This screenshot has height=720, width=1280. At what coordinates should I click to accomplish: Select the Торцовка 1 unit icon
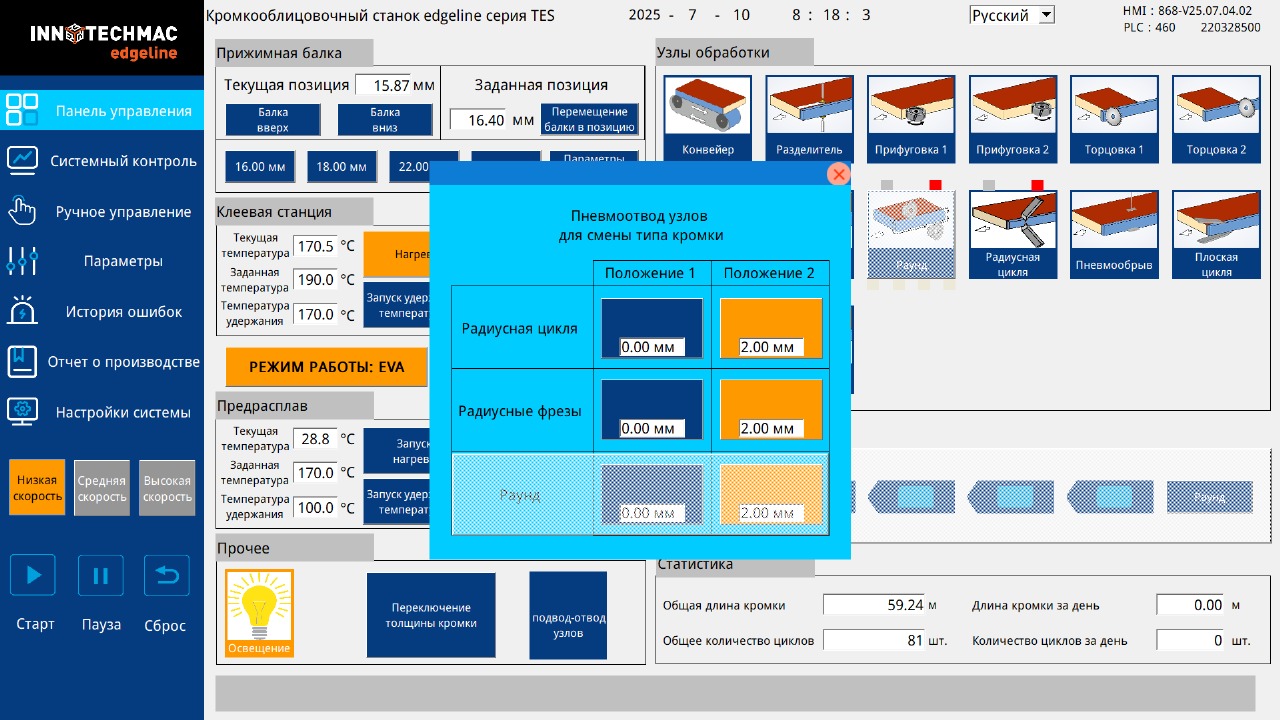(1114, 117)
